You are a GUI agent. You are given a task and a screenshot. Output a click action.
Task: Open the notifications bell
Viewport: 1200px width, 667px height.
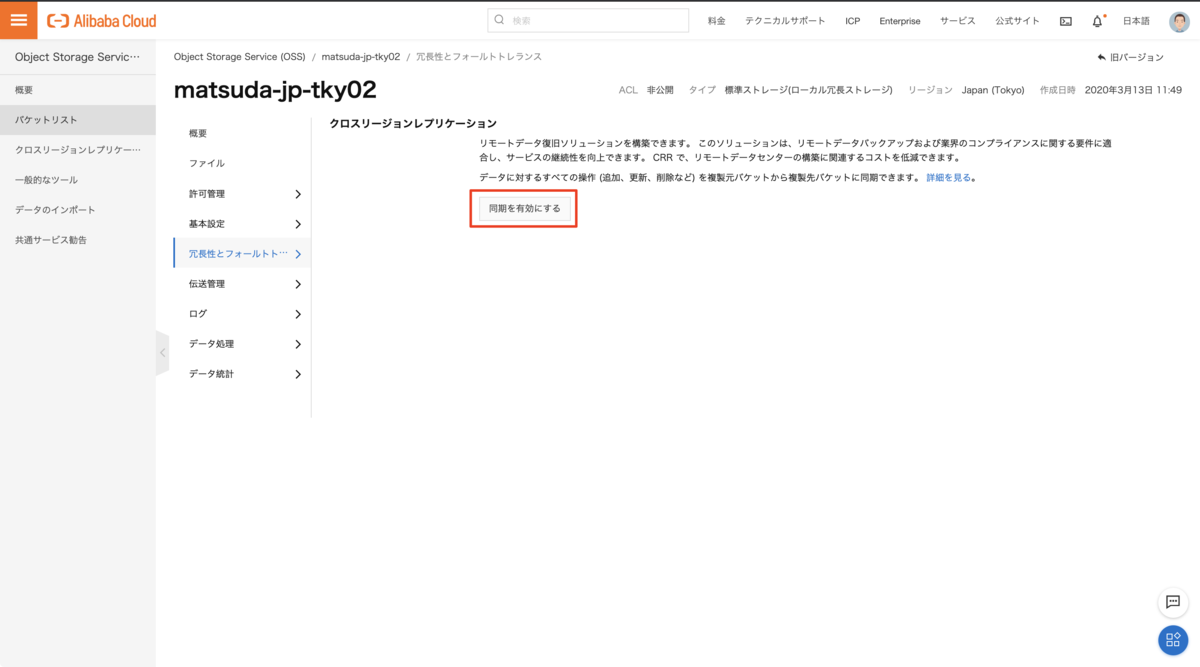click(x=1097, y=21)
